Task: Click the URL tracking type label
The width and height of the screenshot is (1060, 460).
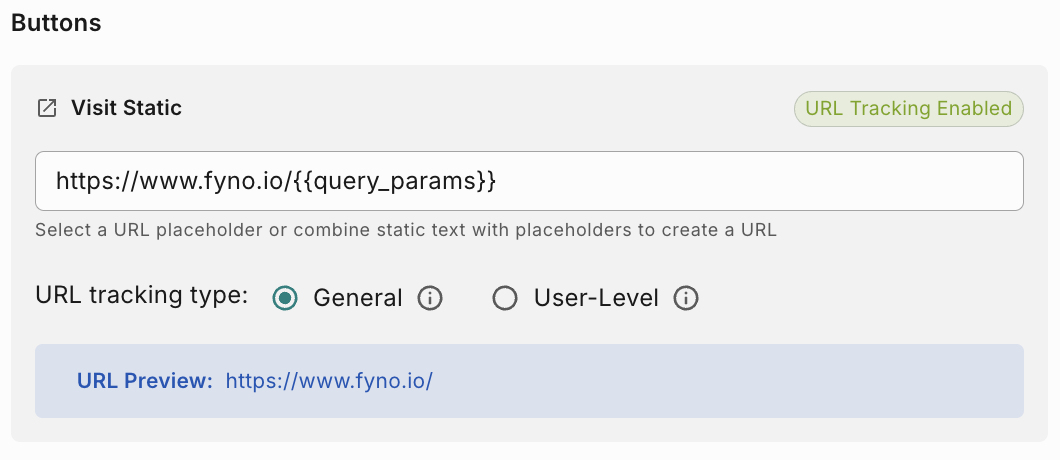Action: [x=141, y=297]
